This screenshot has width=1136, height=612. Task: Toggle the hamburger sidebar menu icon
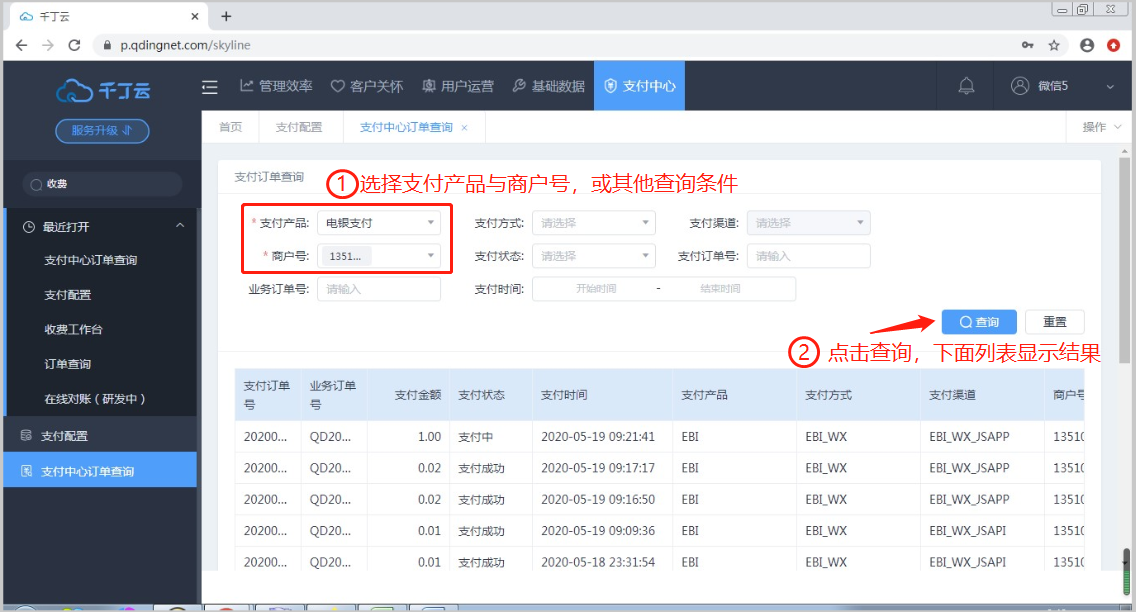(209, 87)
